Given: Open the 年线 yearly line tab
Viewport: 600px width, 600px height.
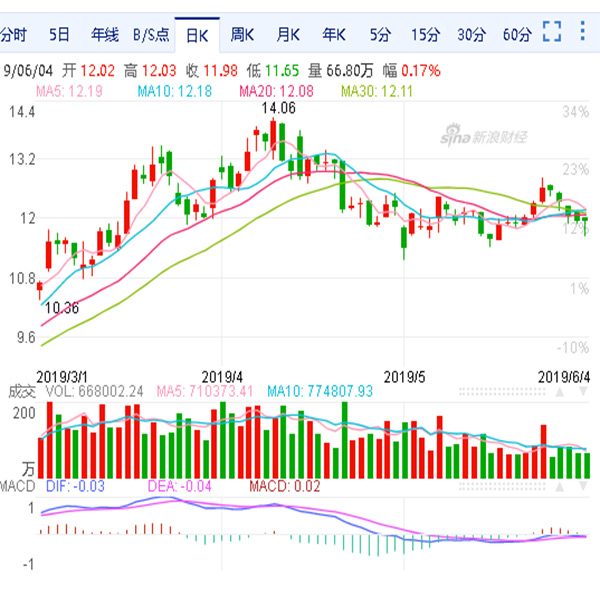Looking at the screenshot, I should coord(105,34).
